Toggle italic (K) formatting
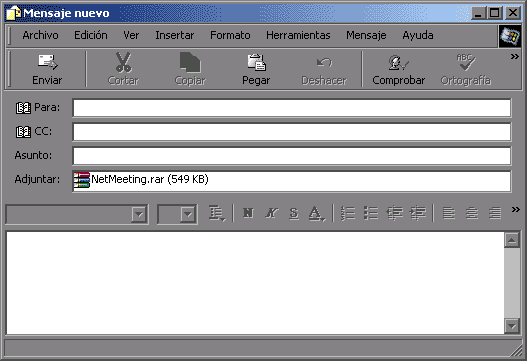 coord(271,213)
